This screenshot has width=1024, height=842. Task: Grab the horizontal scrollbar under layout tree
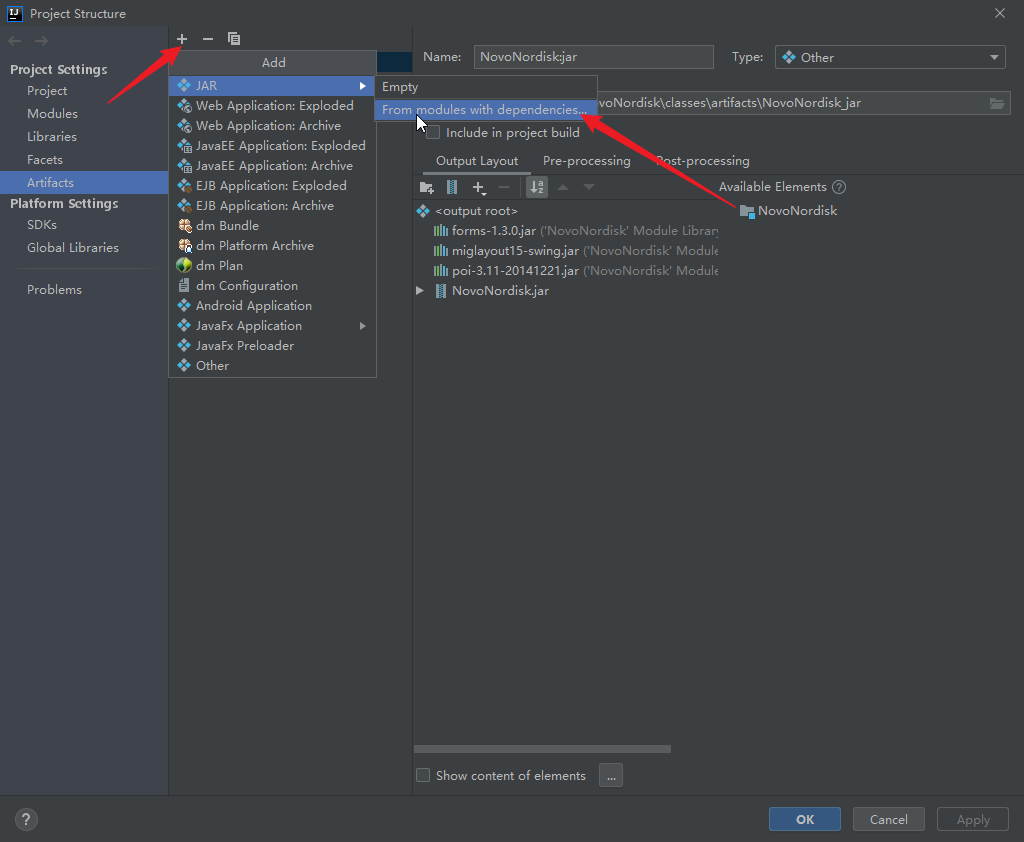(x=542, y=749)
